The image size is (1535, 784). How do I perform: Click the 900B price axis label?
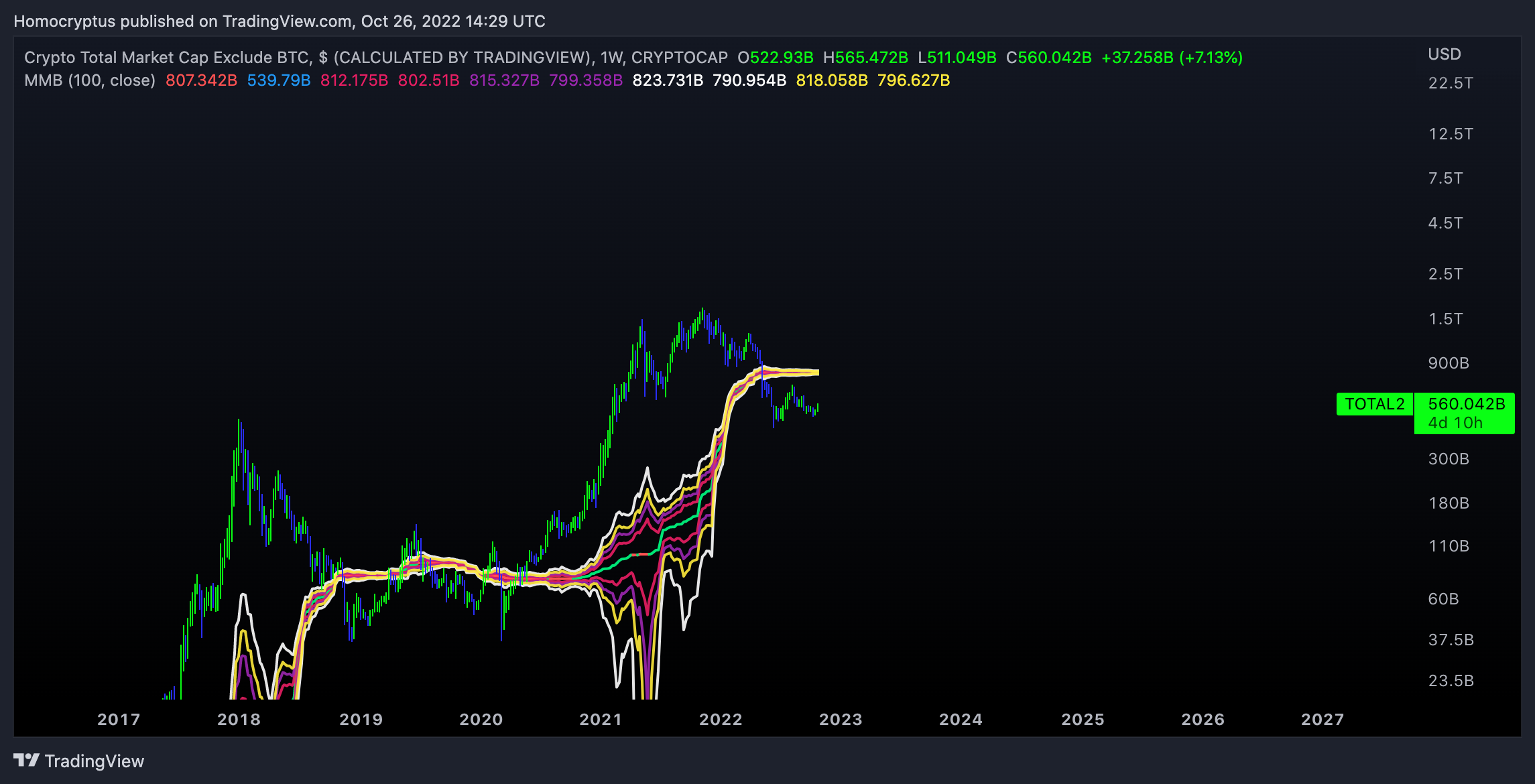point(1449,363)
